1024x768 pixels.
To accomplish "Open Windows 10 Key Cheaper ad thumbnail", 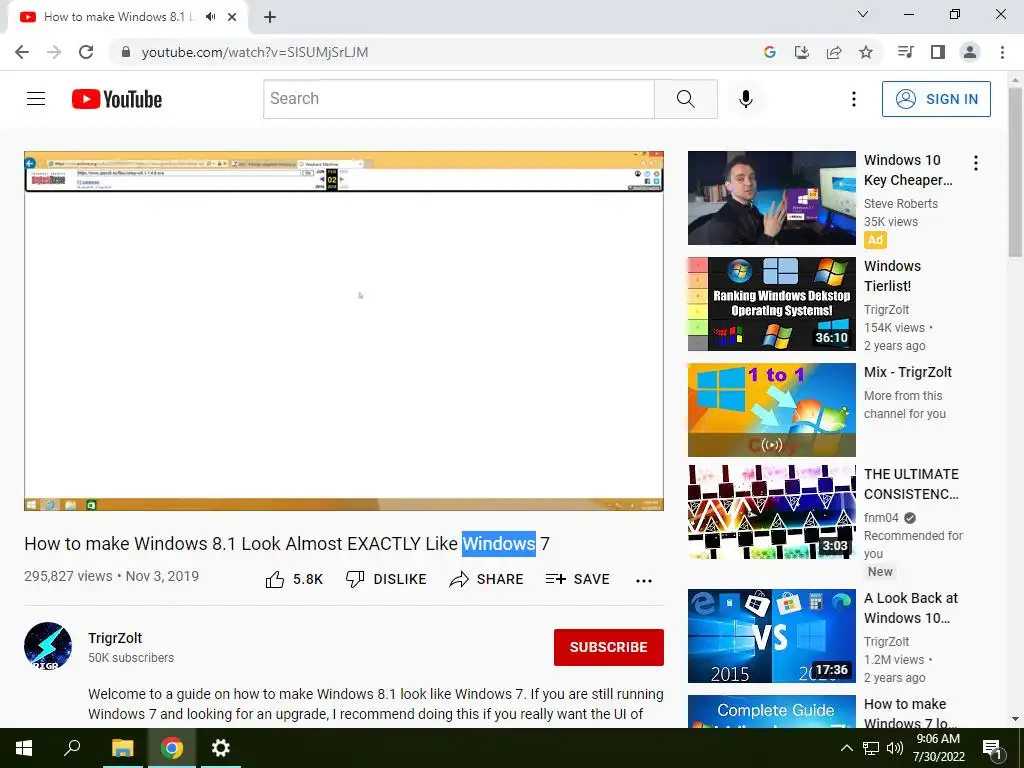I will pos(772,198).
